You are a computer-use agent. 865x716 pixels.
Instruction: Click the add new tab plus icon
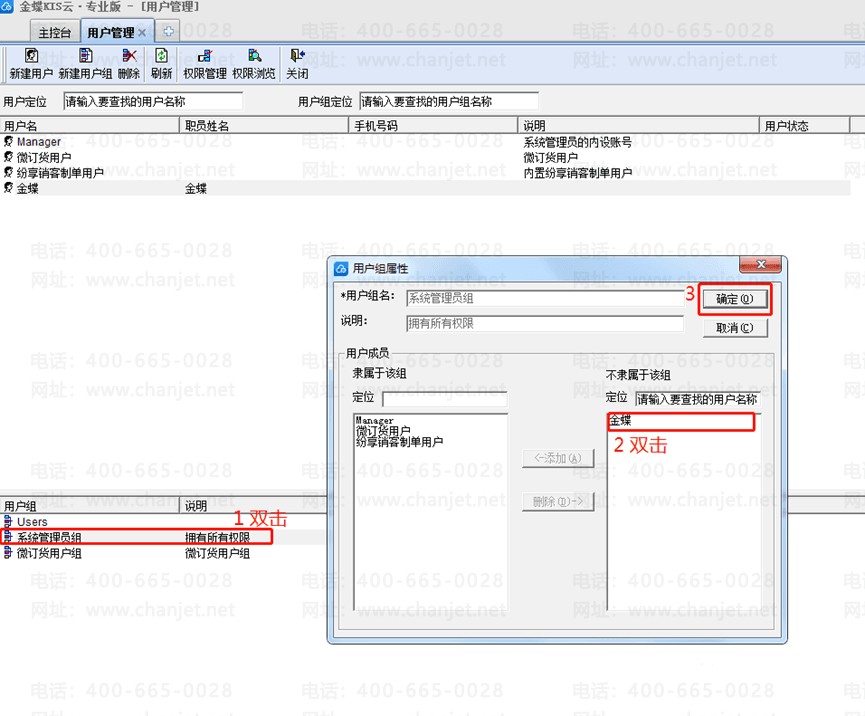pos(168,32)
